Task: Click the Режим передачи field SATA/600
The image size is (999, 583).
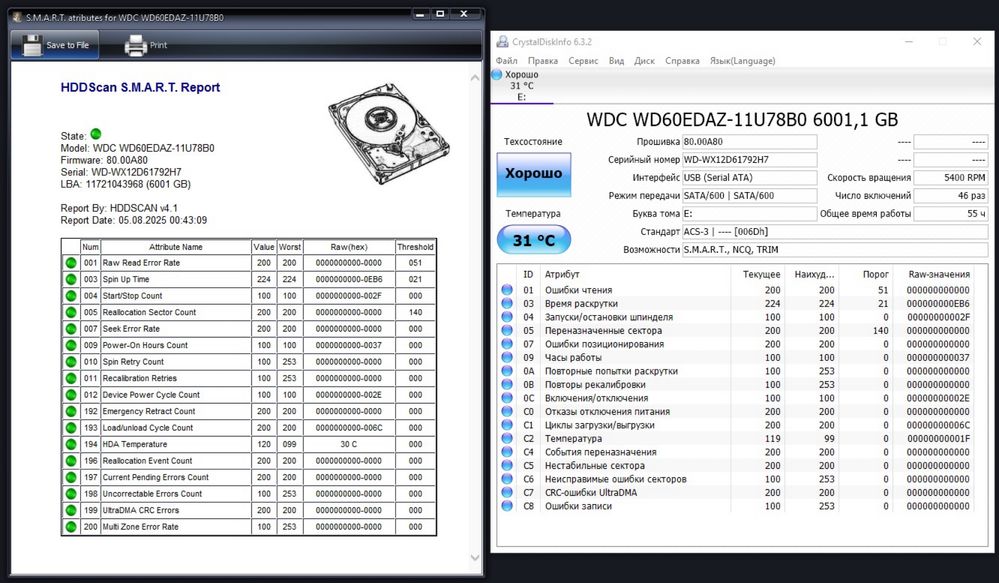Action: [x=749, y=196]
